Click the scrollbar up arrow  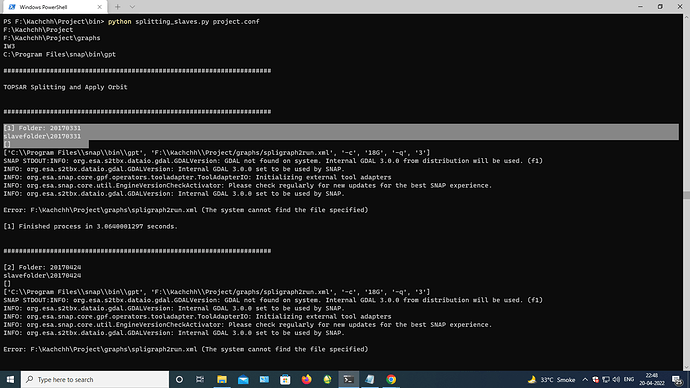click(x=686, y=17)
